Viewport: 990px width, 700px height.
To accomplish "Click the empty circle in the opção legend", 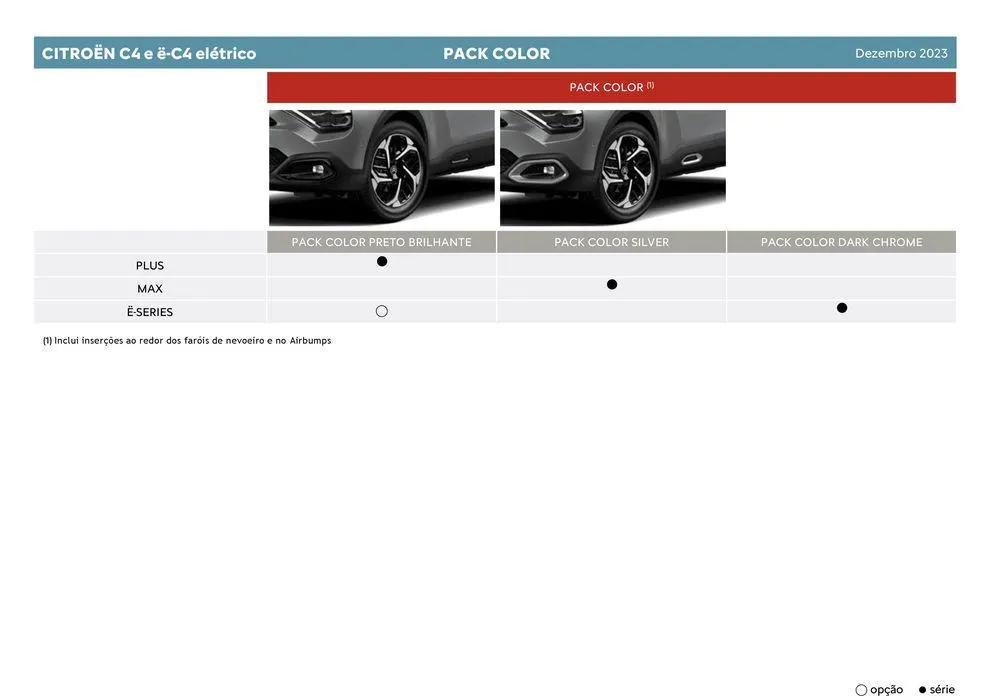I will [859, 689].
